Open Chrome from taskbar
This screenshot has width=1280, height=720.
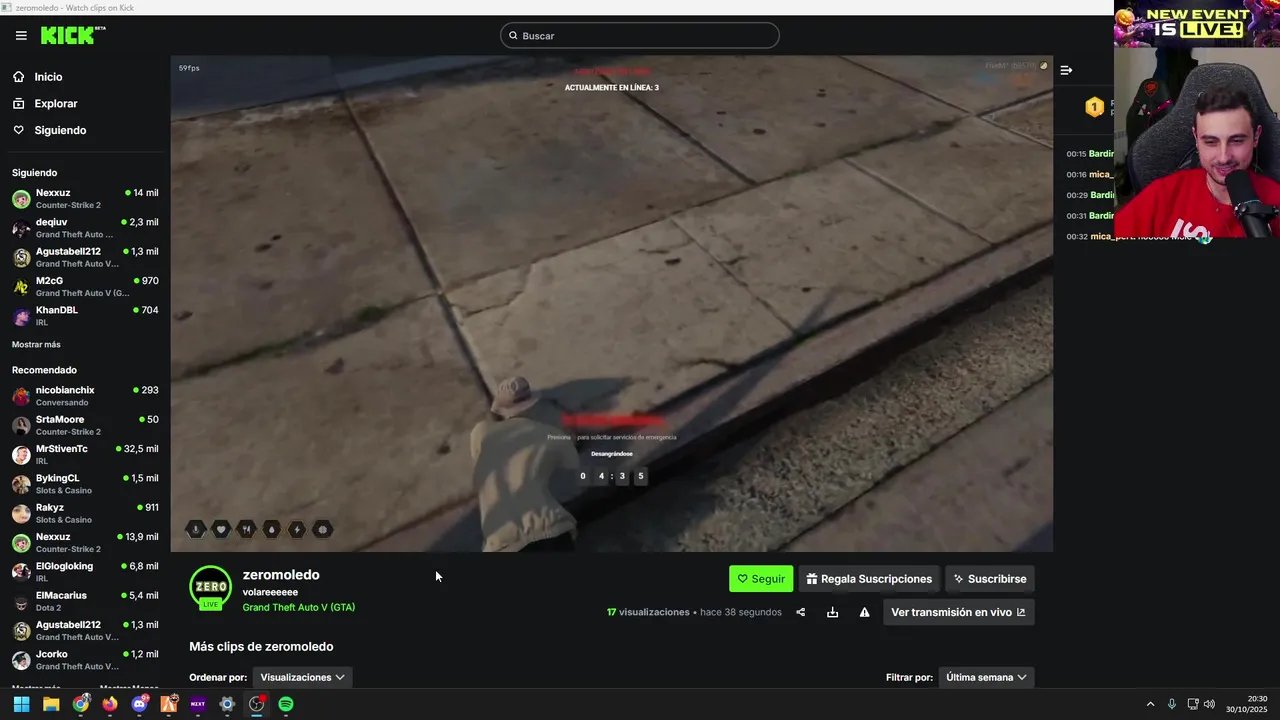point(80,704)
